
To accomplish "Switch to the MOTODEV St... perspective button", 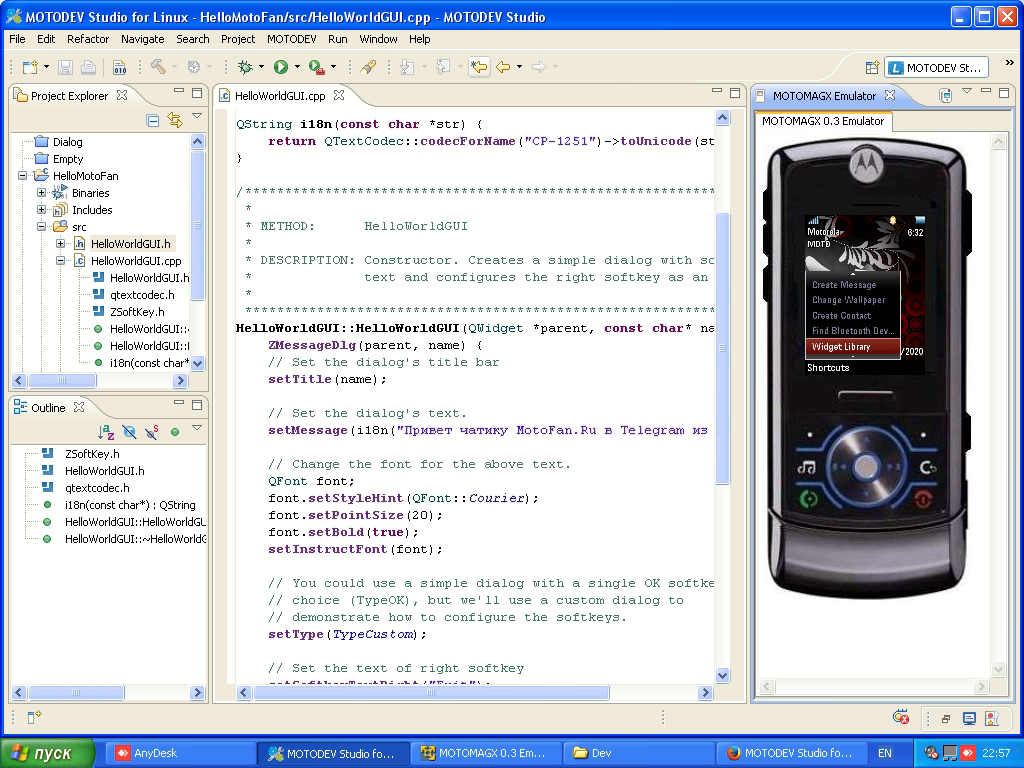I will click(x=936, y=67).
